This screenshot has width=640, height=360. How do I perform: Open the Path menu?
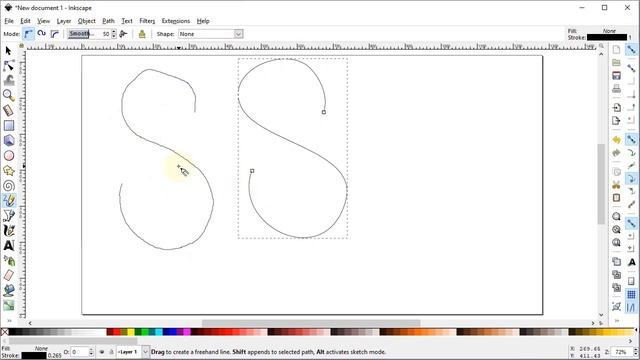coord(108,21)
